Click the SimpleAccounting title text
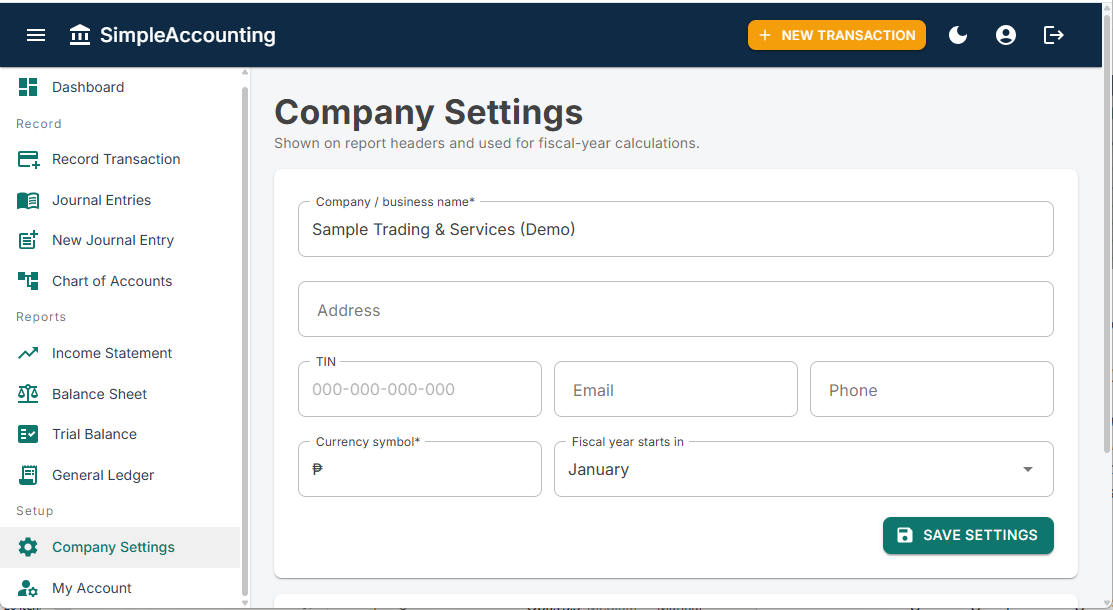 point(187,35)
